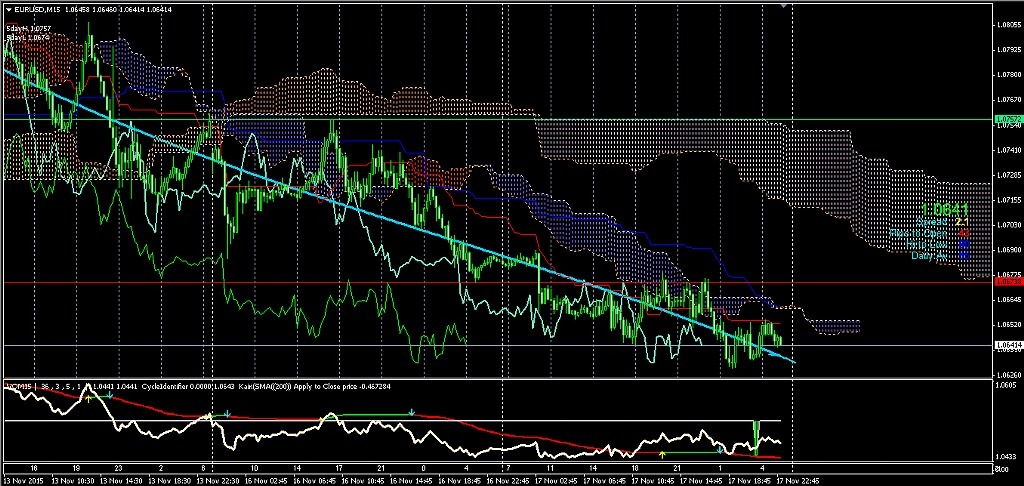Click the white 1.06414 current price tag
The image size is (1024, 486).
pyautogui.click(x=1007, y=346)
